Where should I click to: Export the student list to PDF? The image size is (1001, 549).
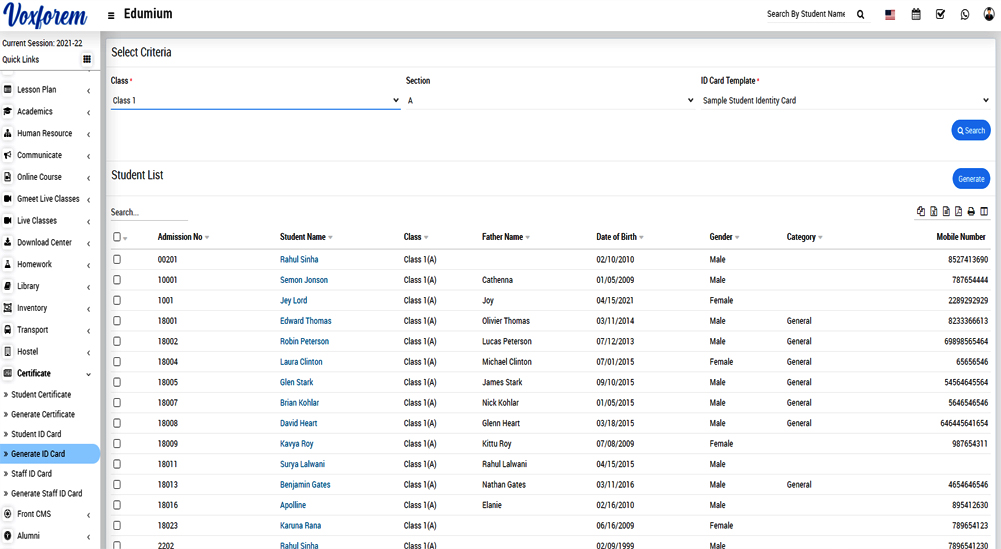tap(958, 212)
